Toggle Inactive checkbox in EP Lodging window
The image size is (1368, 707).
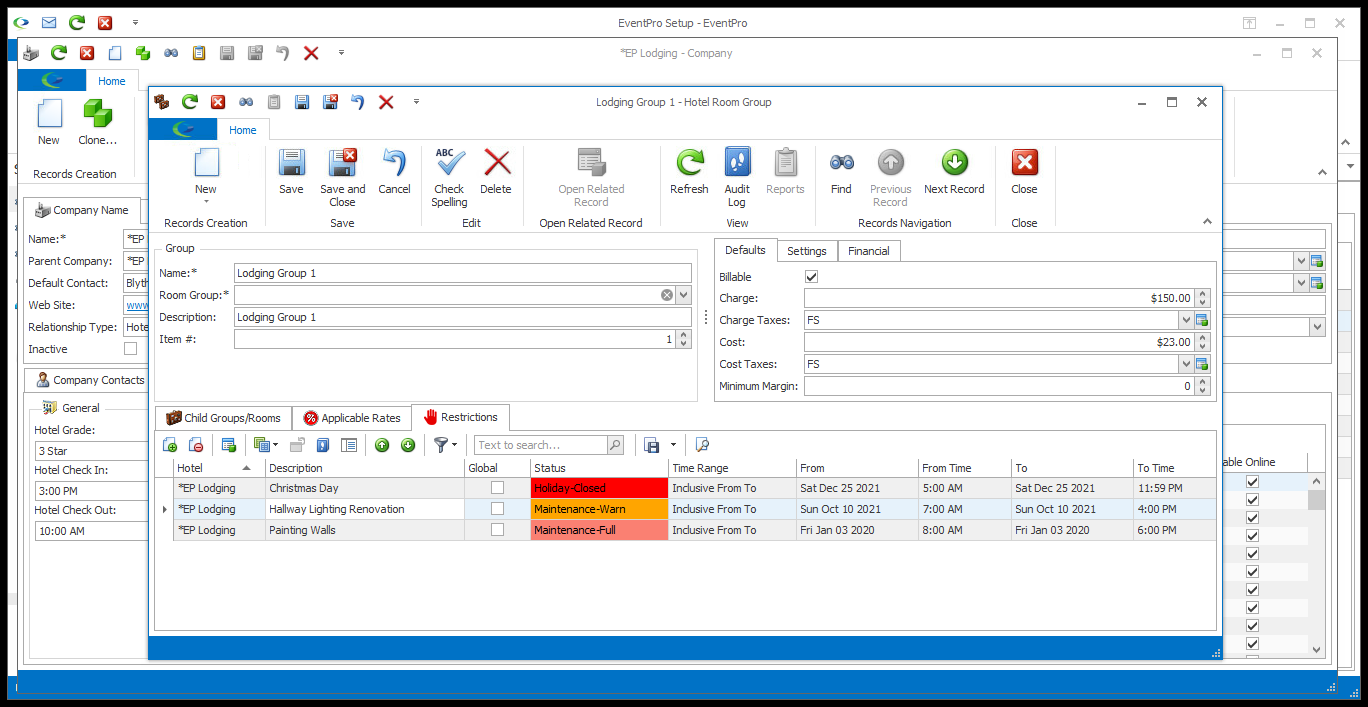130,349
